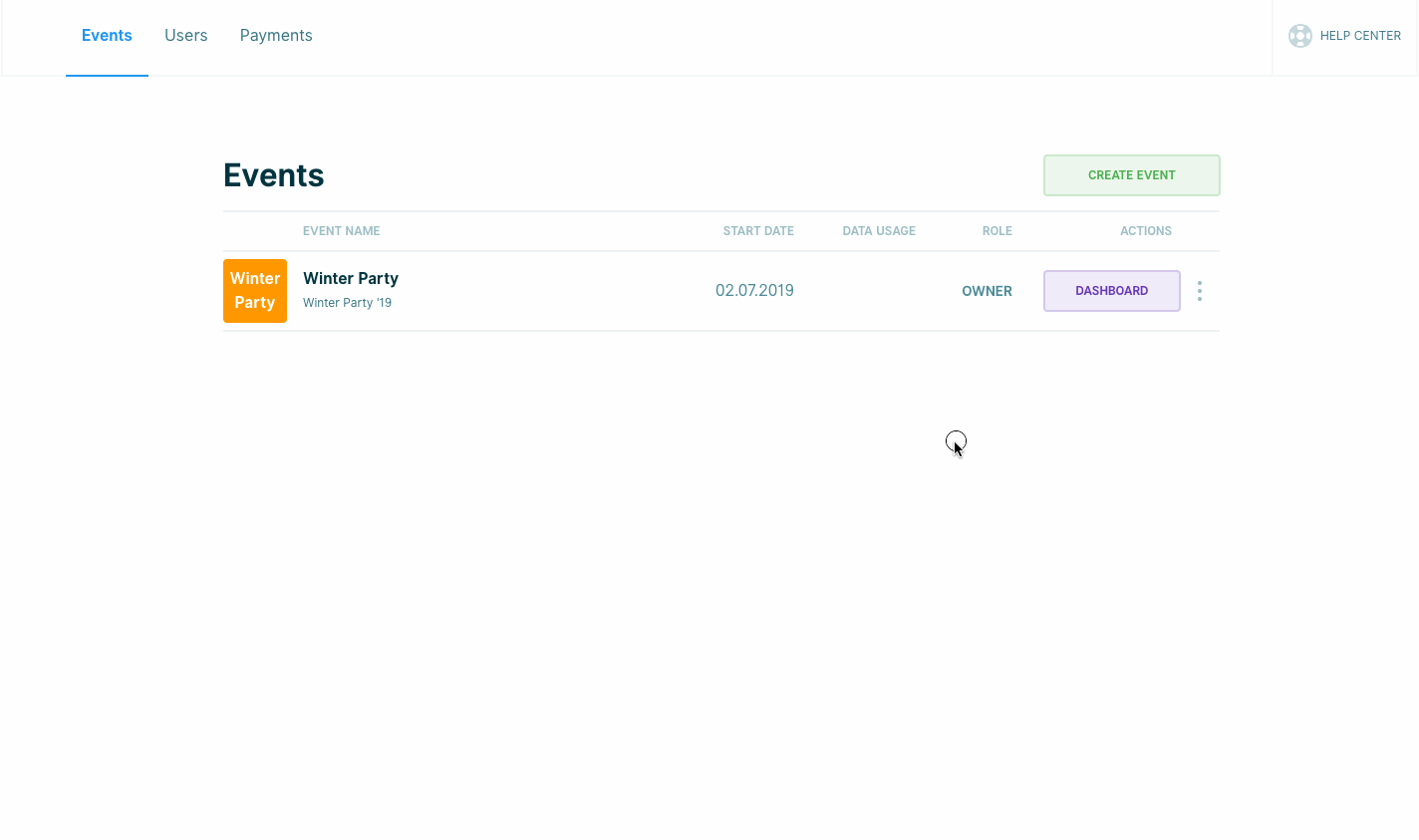Click the Help Center lifebuoy icon

tap(1299, 36)
